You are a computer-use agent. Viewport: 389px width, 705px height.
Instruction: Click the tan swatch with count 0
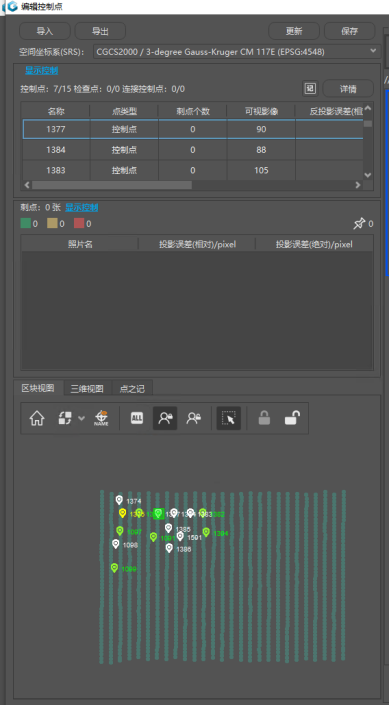52,223
